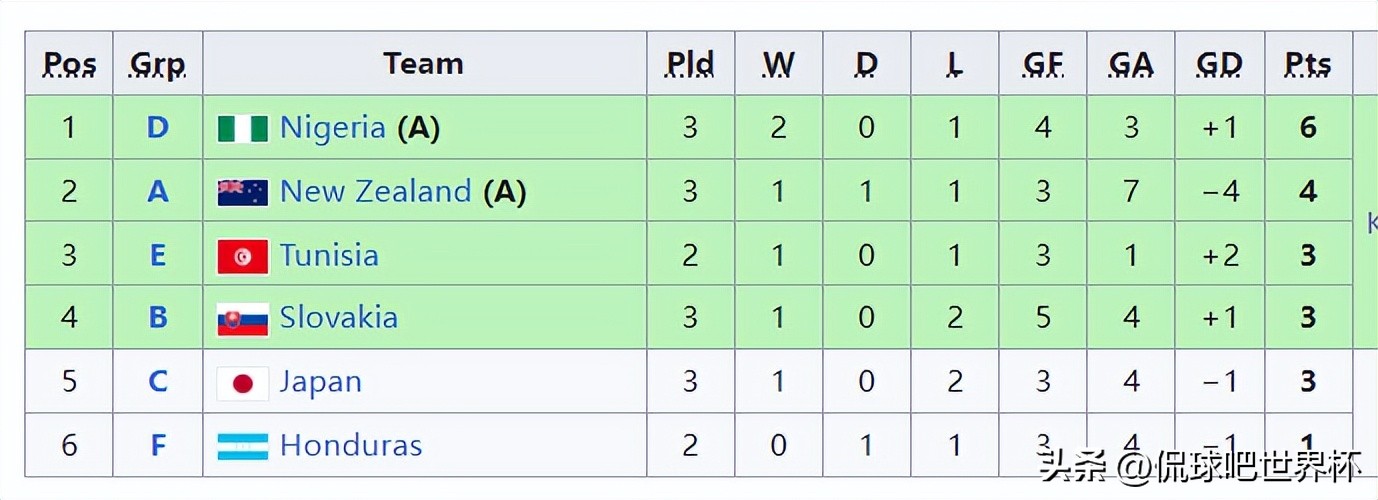Open the Slovakia team link
The height and width of the screenshot is (500, 1378).
(x=339, y=319)
